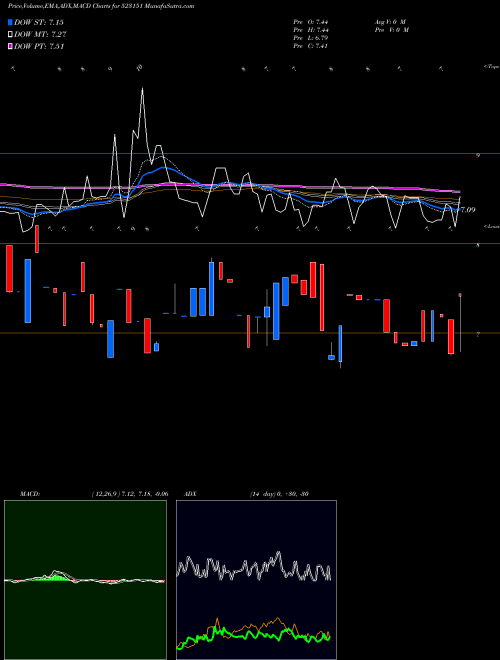500x660 pixels.
Task: Click the '10' top marker above the price peak
Action: (x=140, y=67)
